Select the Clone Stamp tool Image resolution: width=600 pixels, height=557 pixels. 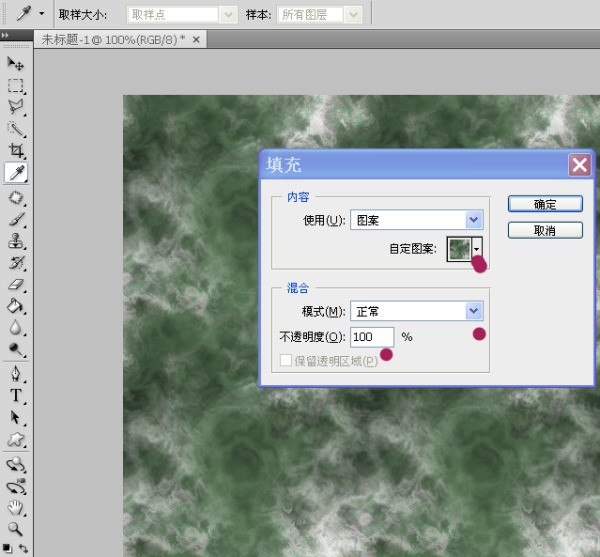pyautogui.click(x=16, y=241)
